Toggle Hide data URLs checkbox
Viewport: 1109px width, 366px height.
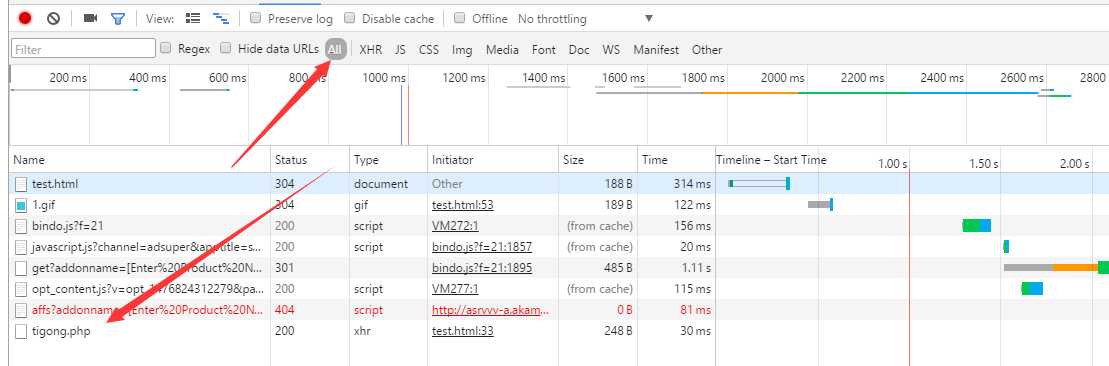(226, 48)
